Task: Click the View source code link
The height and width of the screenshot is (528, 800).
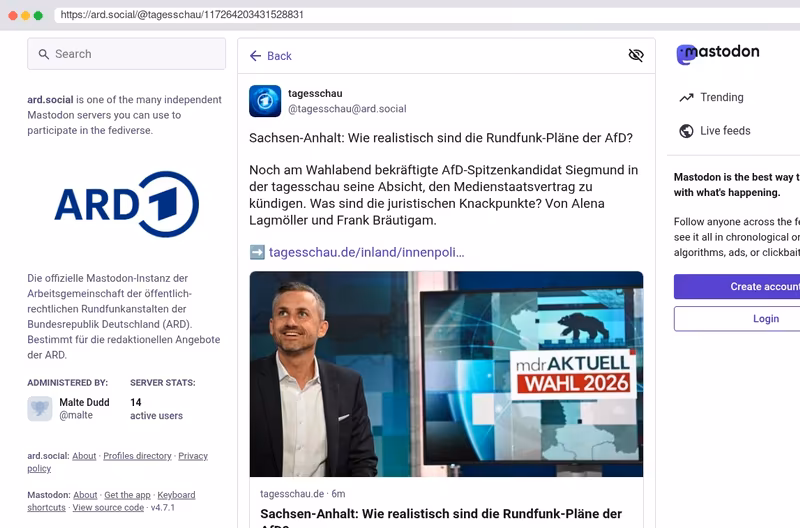Action: coord(108,508)
